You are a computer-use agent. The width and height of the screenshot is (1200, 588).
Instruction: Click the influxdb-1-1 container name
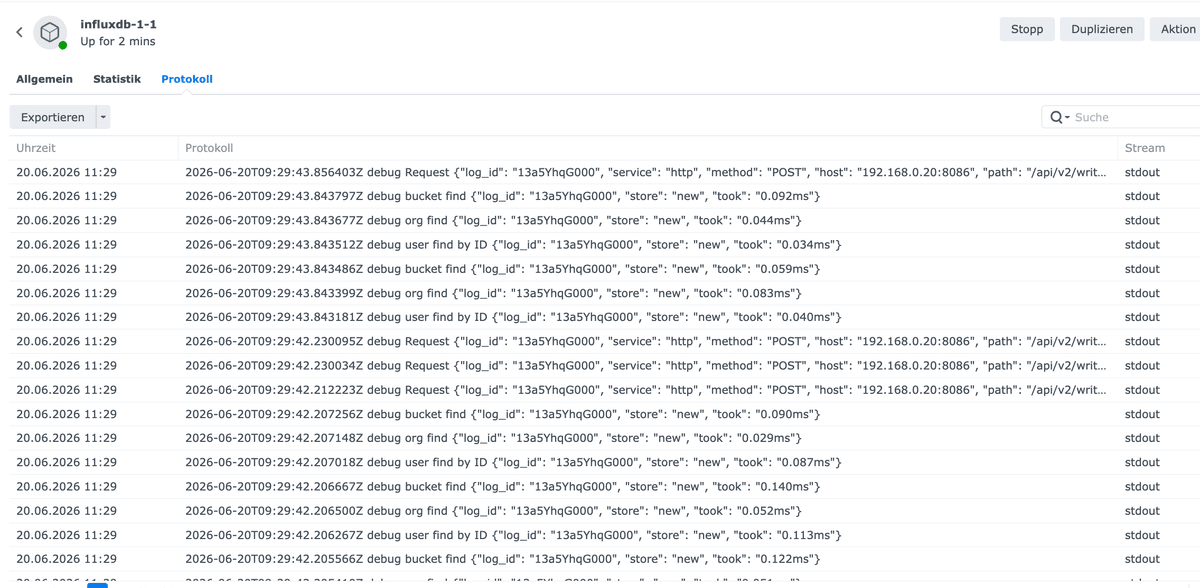click(x=118, y=24)
